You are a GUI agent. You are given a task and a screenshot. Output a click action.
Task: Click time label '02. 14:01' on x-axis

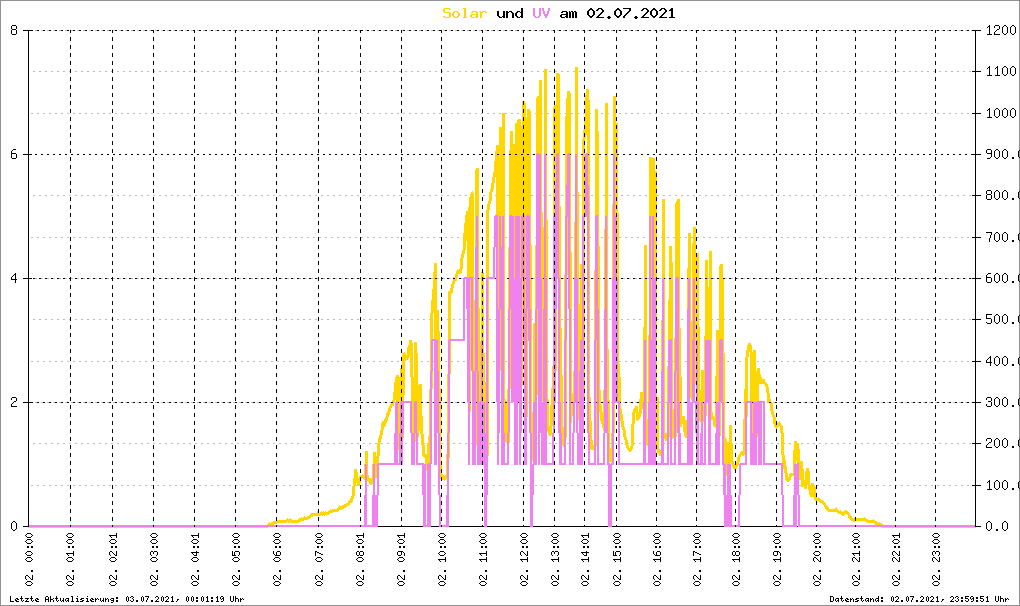pyautogui.click(x=585, y=559)
